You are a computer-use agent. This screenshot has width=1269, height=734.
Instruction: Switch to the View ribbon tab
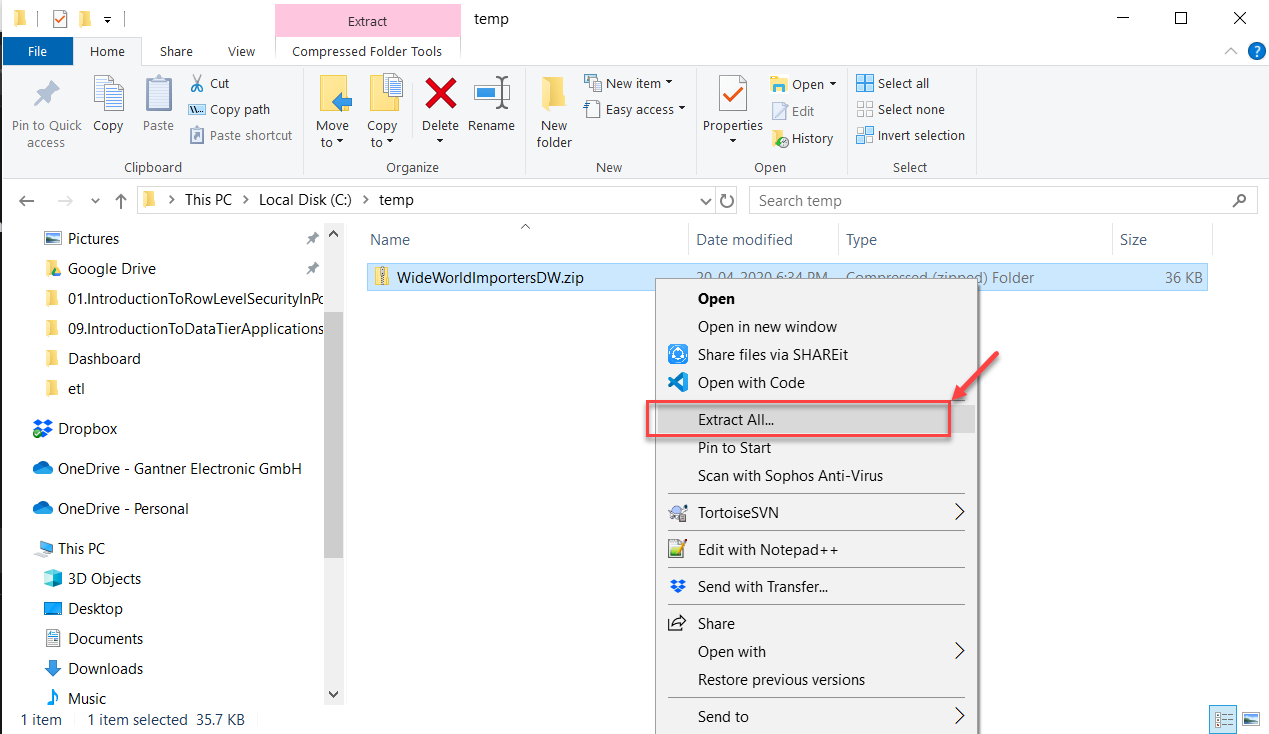pyautogui.click(x=241, y=51)
